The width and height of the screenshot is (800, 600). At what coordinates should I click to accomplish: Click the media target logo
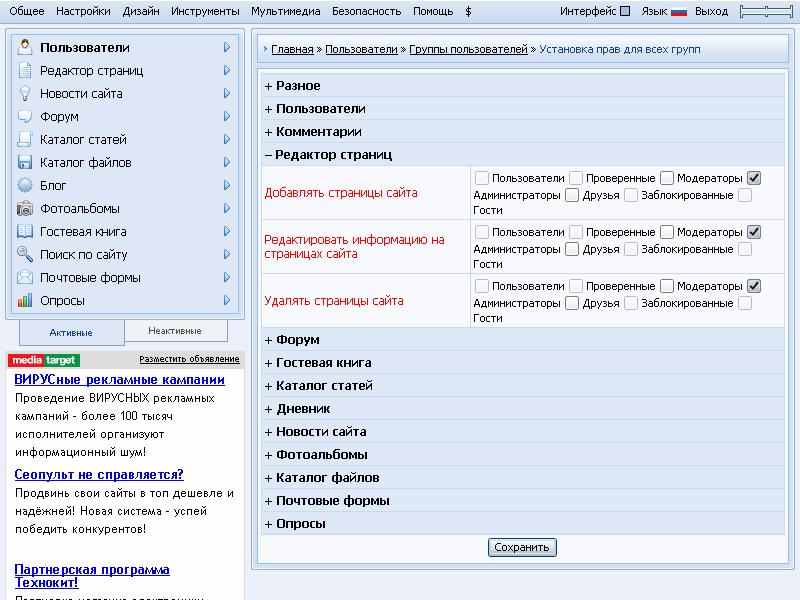(x=44, y=360)
